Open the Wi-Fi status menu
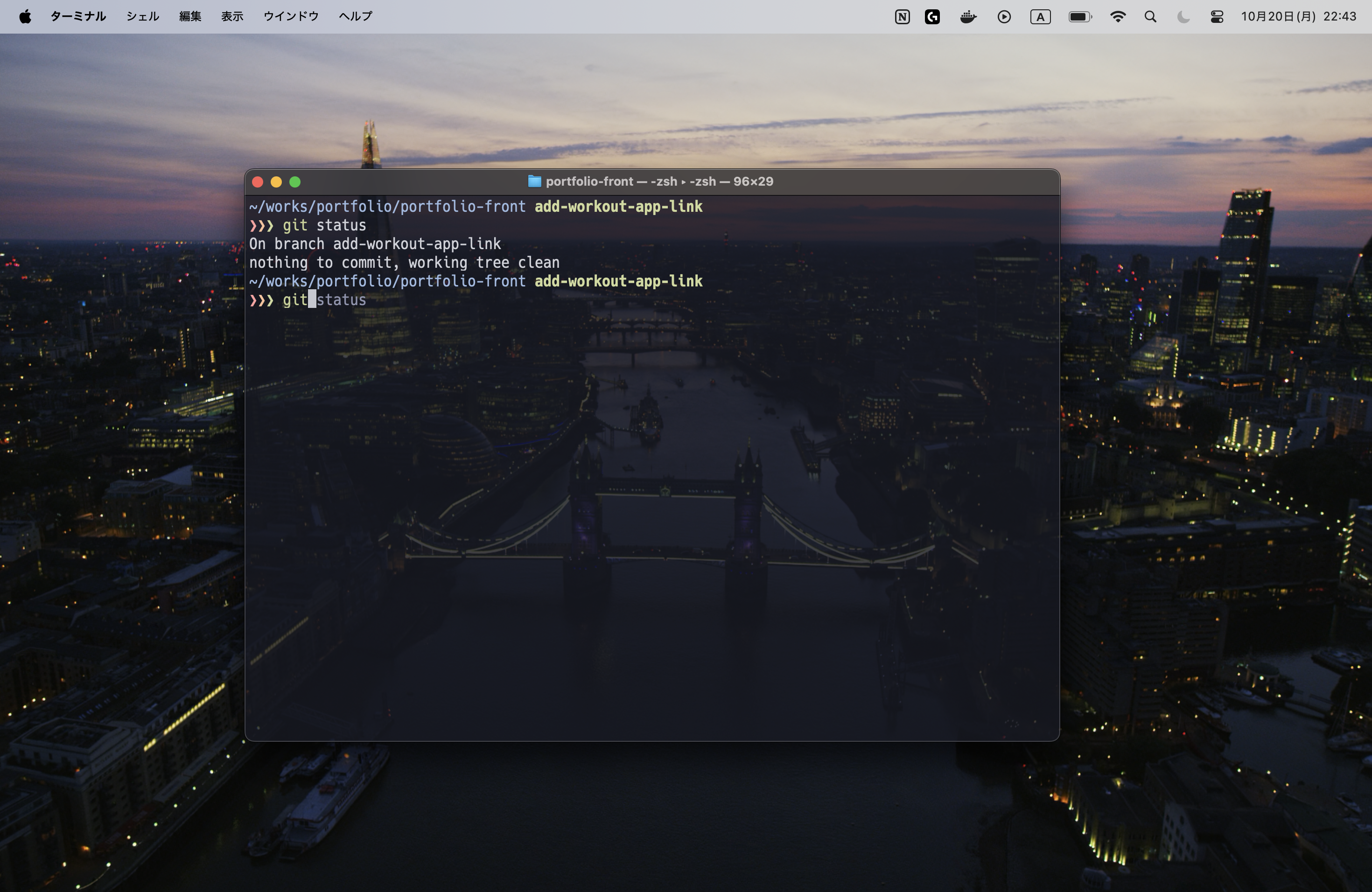1372x892 pixels. point(1117,17)
